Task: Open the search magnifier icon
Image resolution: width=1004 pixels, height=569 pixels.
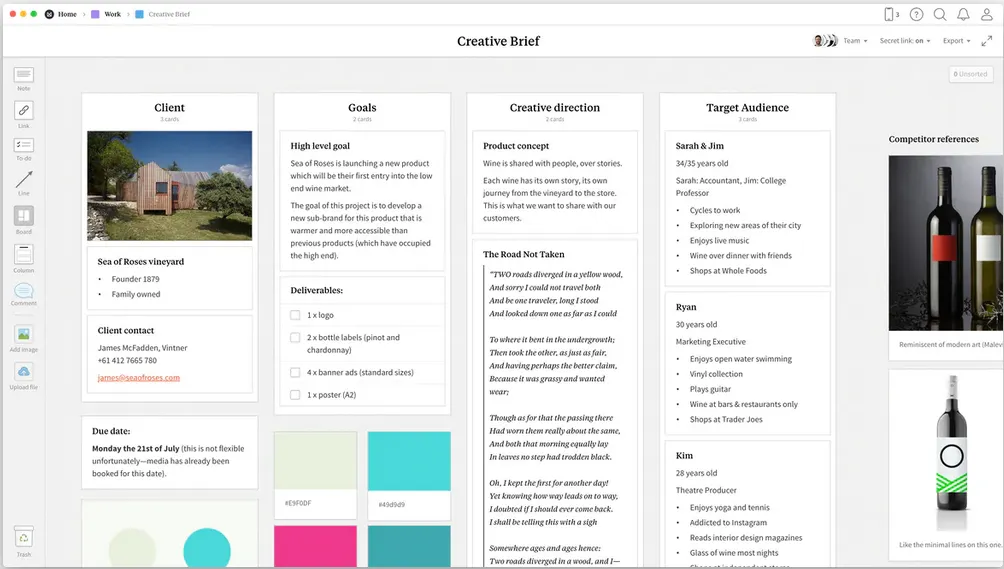Action: coord(939,14)
